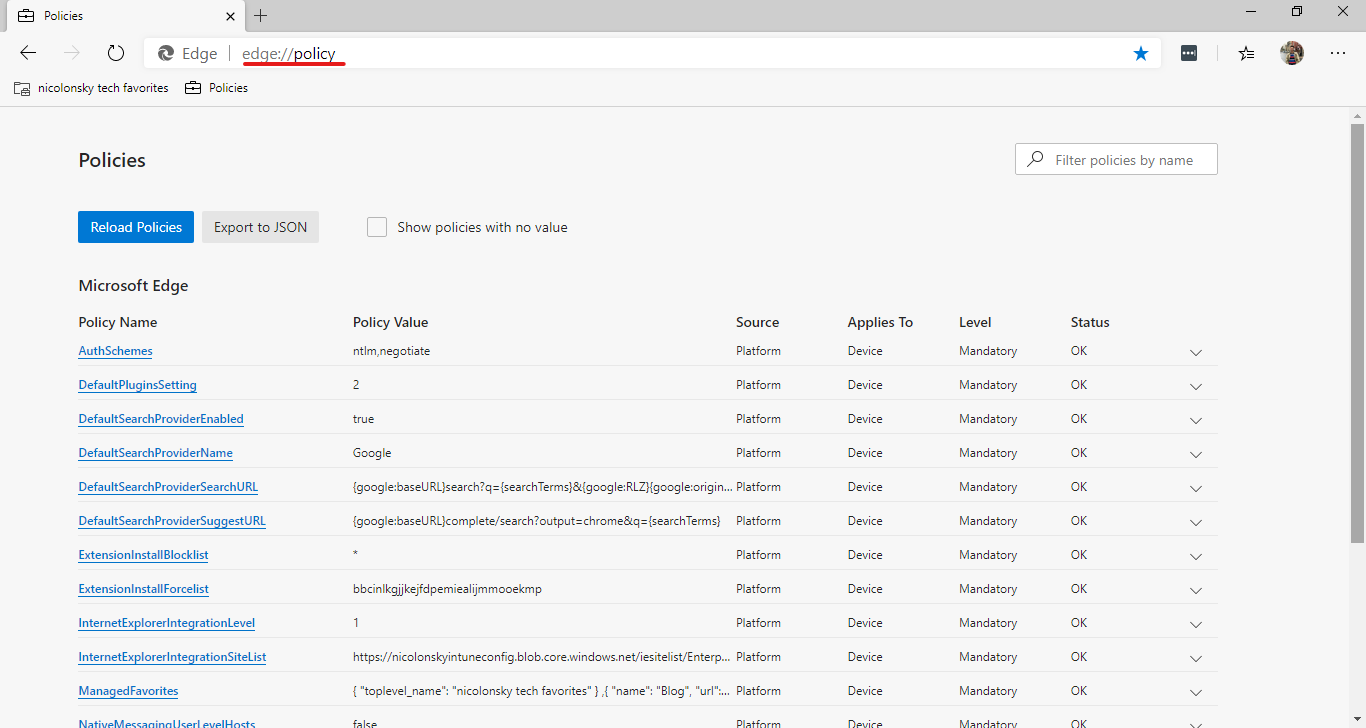Viewport: 1366px width, 728px height.
Task: Open the extension icon beside address bar
Action: (1189, 54)
